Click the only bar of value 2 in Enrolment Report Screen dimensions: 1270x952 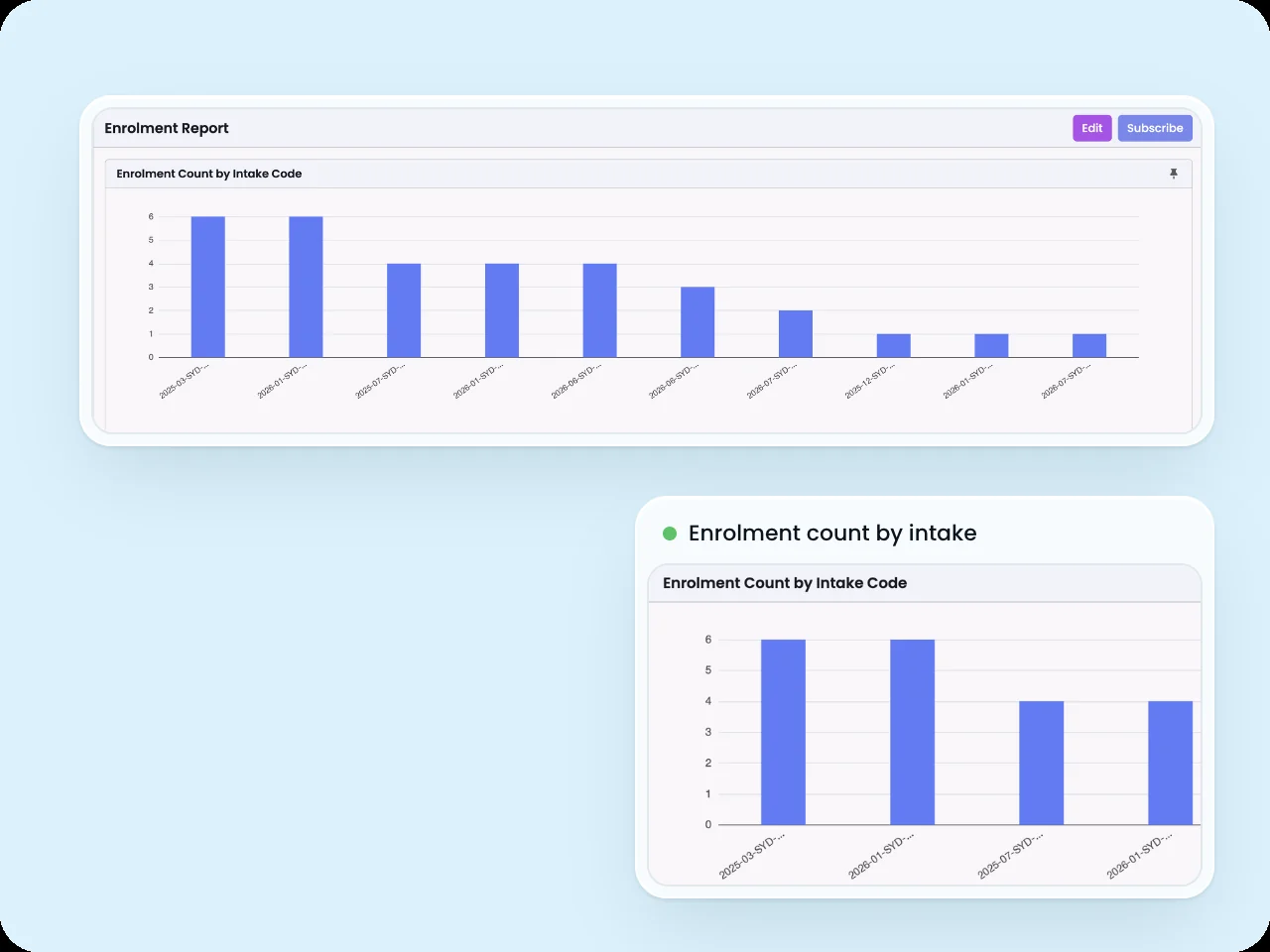click(796, 333)
